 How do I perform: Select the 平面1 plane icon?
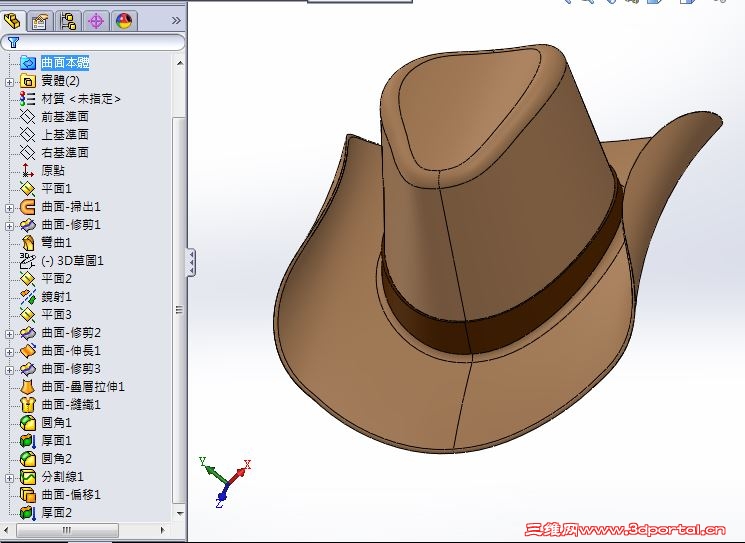tap(28, 189)
